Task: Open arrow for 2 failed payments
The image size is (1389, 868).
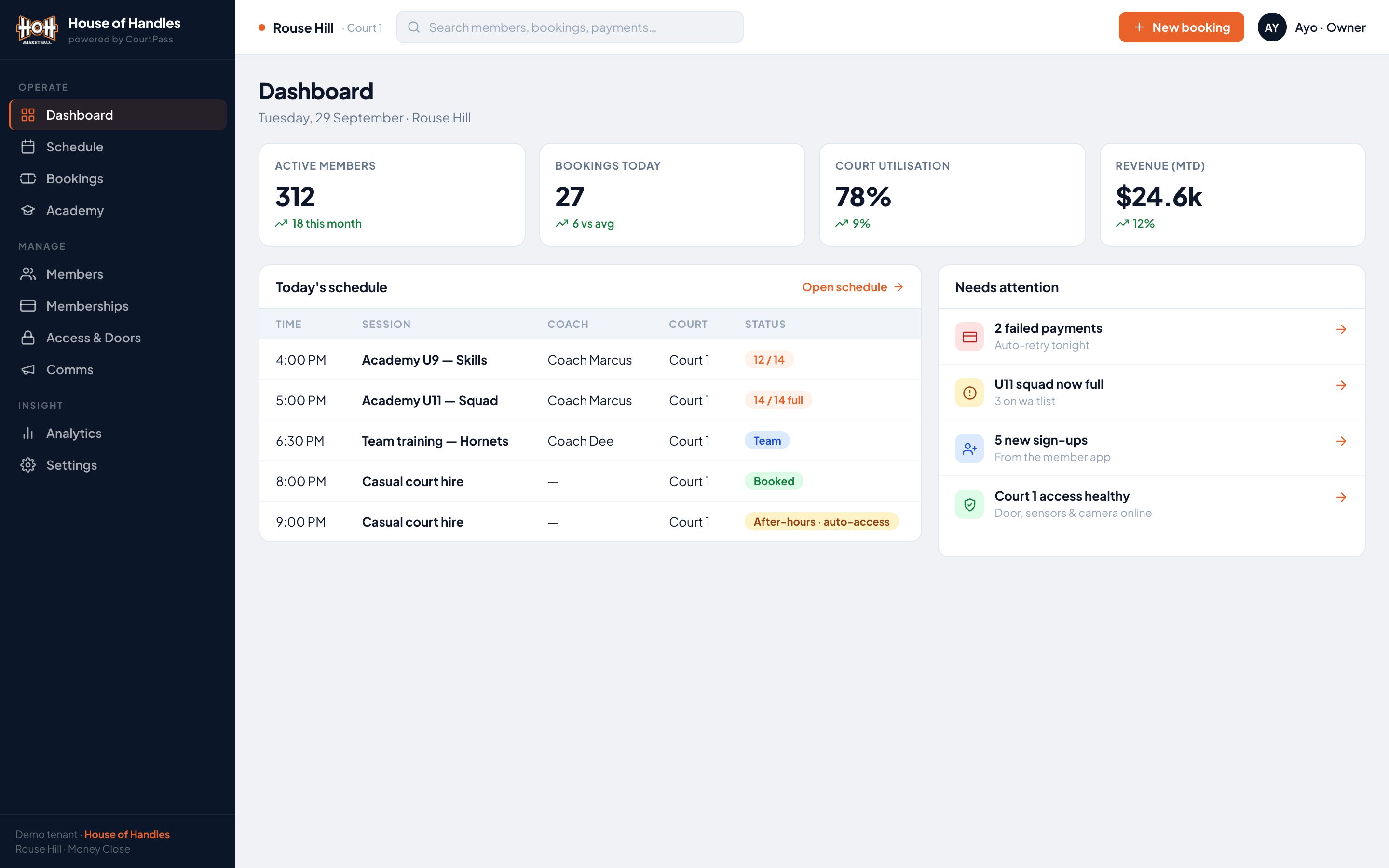Action: click(x=1341, y=329)
